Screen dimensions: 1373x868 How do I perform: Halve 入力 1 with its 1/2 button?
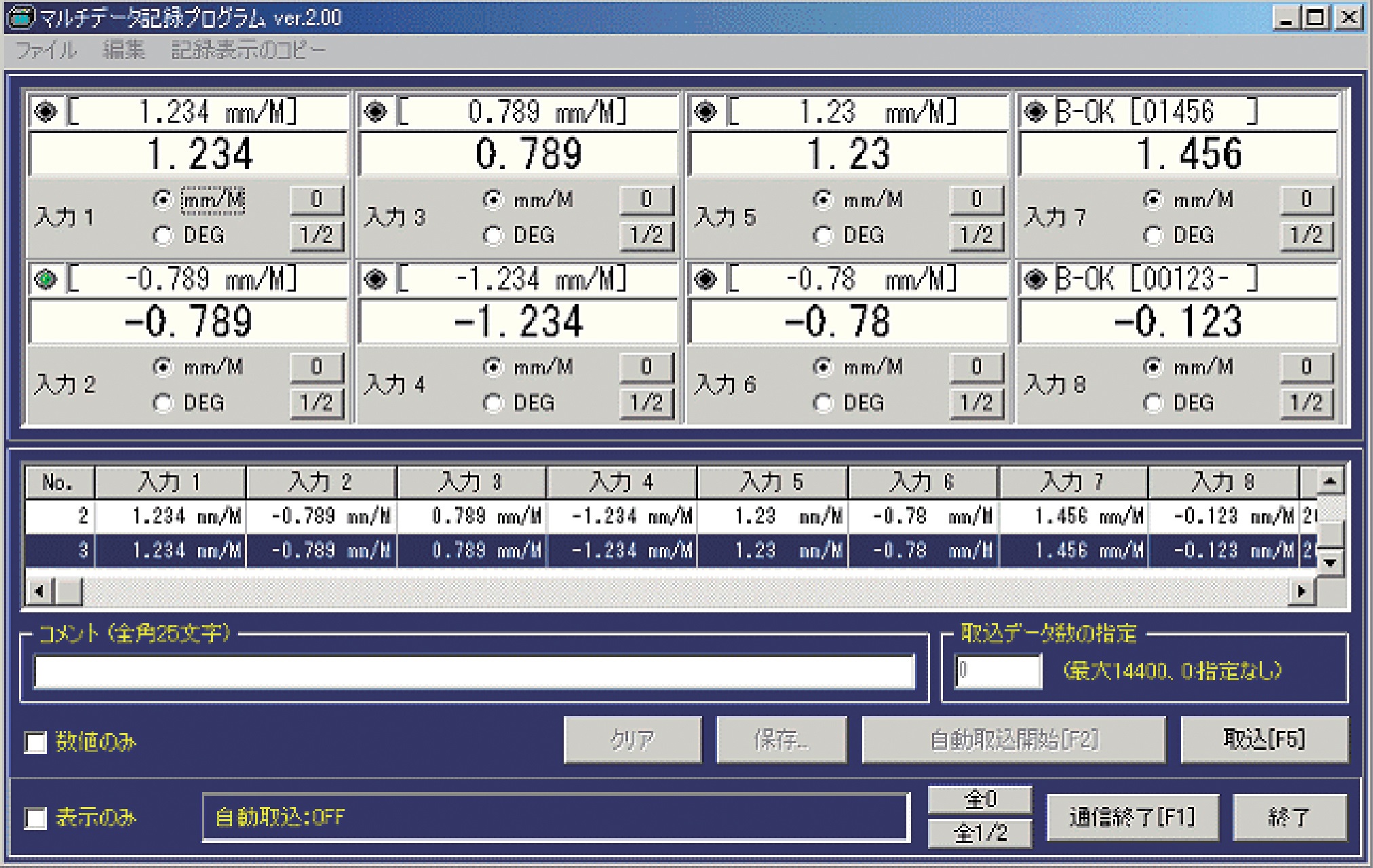pyautogui.click(x=317, y=235)
